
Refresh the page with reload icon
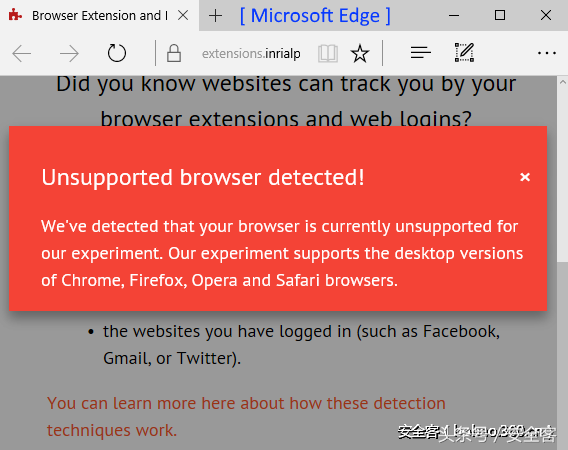click(117, 53)
